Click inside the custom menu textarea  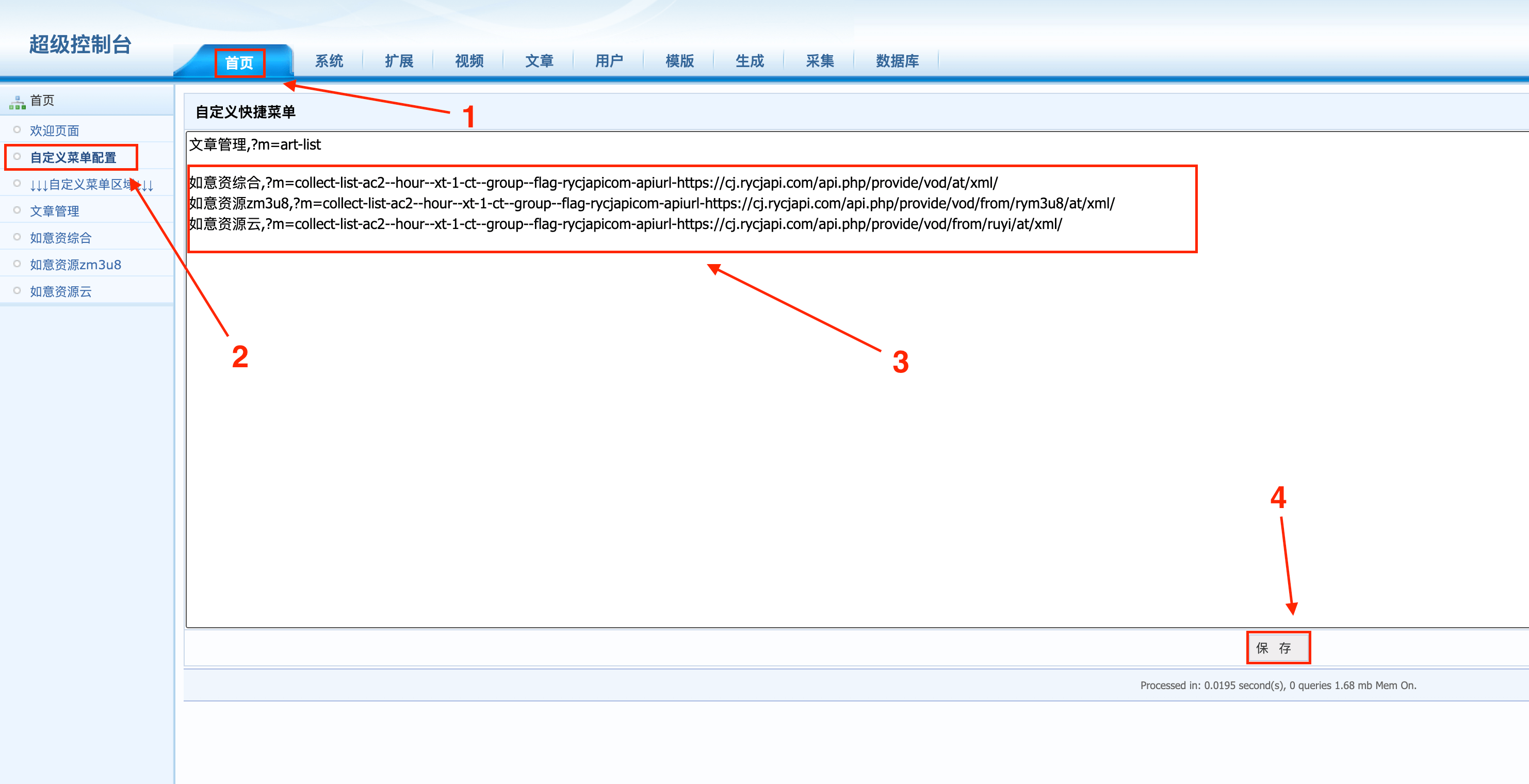(857, 380)
